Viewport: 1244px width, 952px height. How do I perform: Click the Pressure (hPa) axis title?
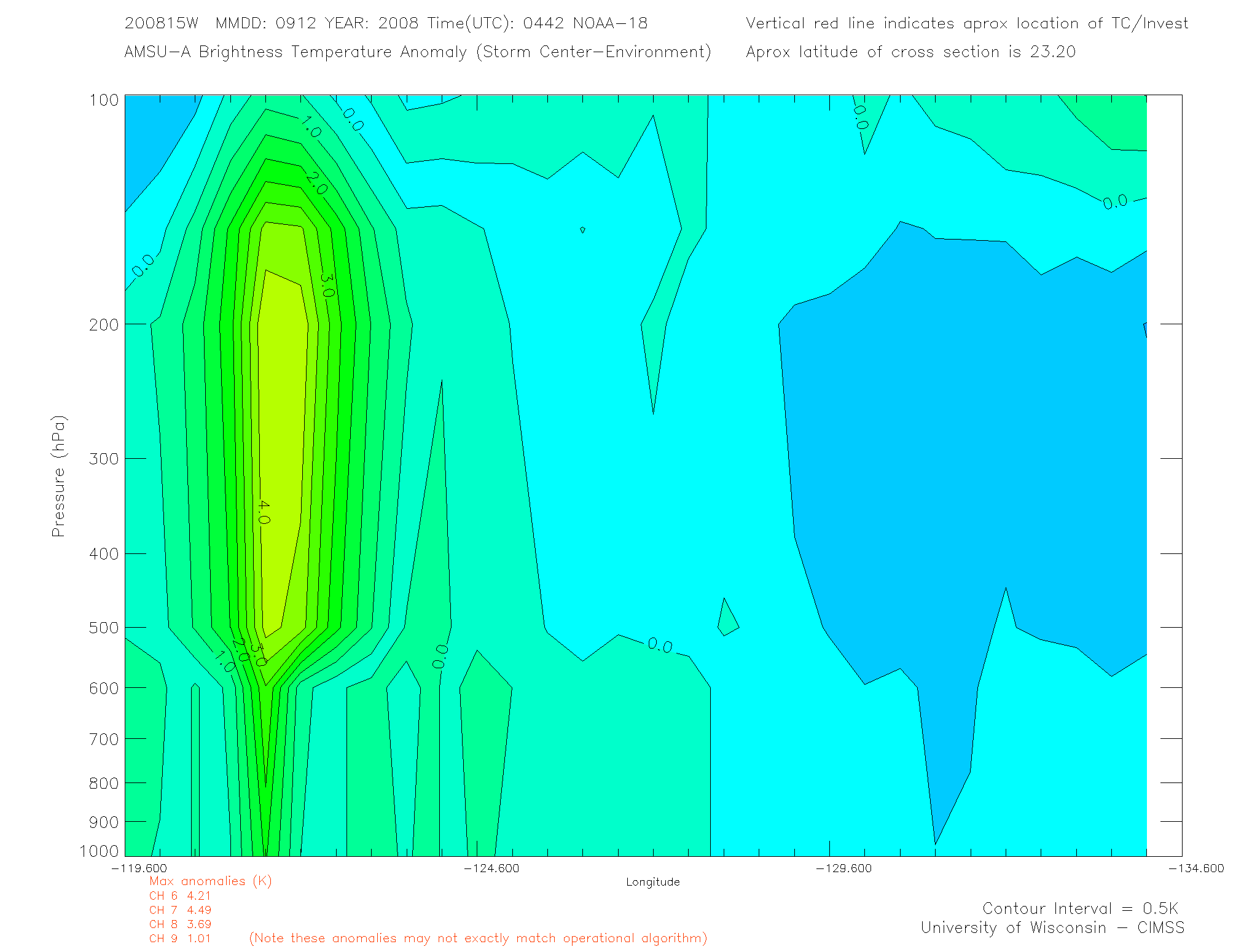coord(58,477)
